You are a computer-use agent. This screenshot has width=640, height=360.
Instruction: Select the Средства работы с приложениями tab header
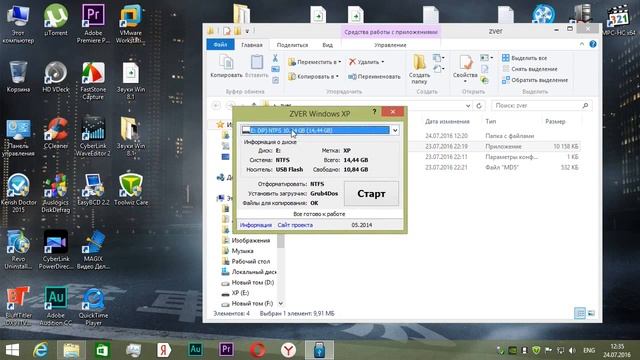391,32
